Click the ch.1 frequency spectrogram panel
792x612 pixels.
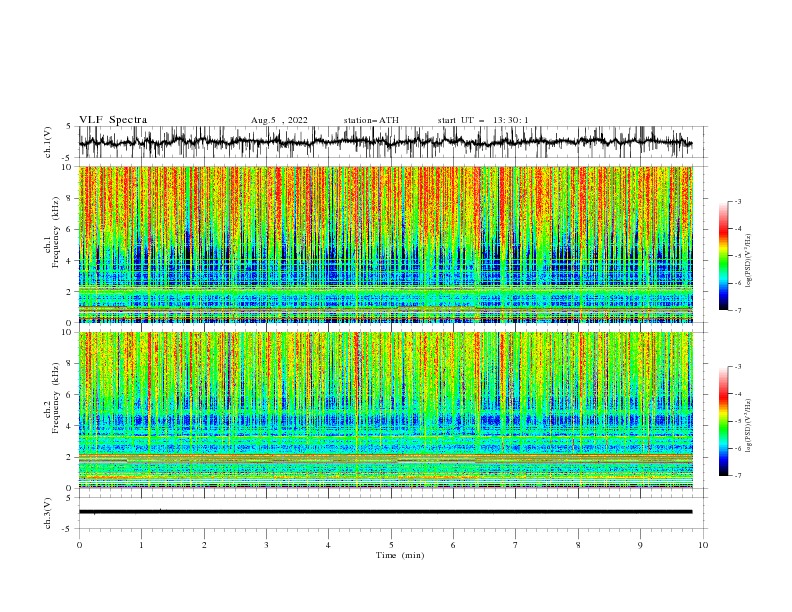[x=385, y=244]
